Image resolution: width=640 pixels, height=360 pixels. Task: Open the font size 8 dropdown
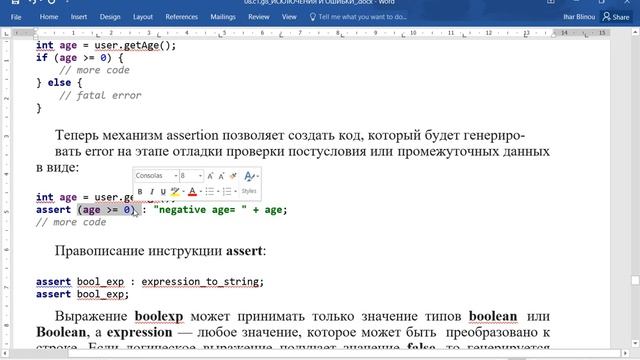click(200, 176)
